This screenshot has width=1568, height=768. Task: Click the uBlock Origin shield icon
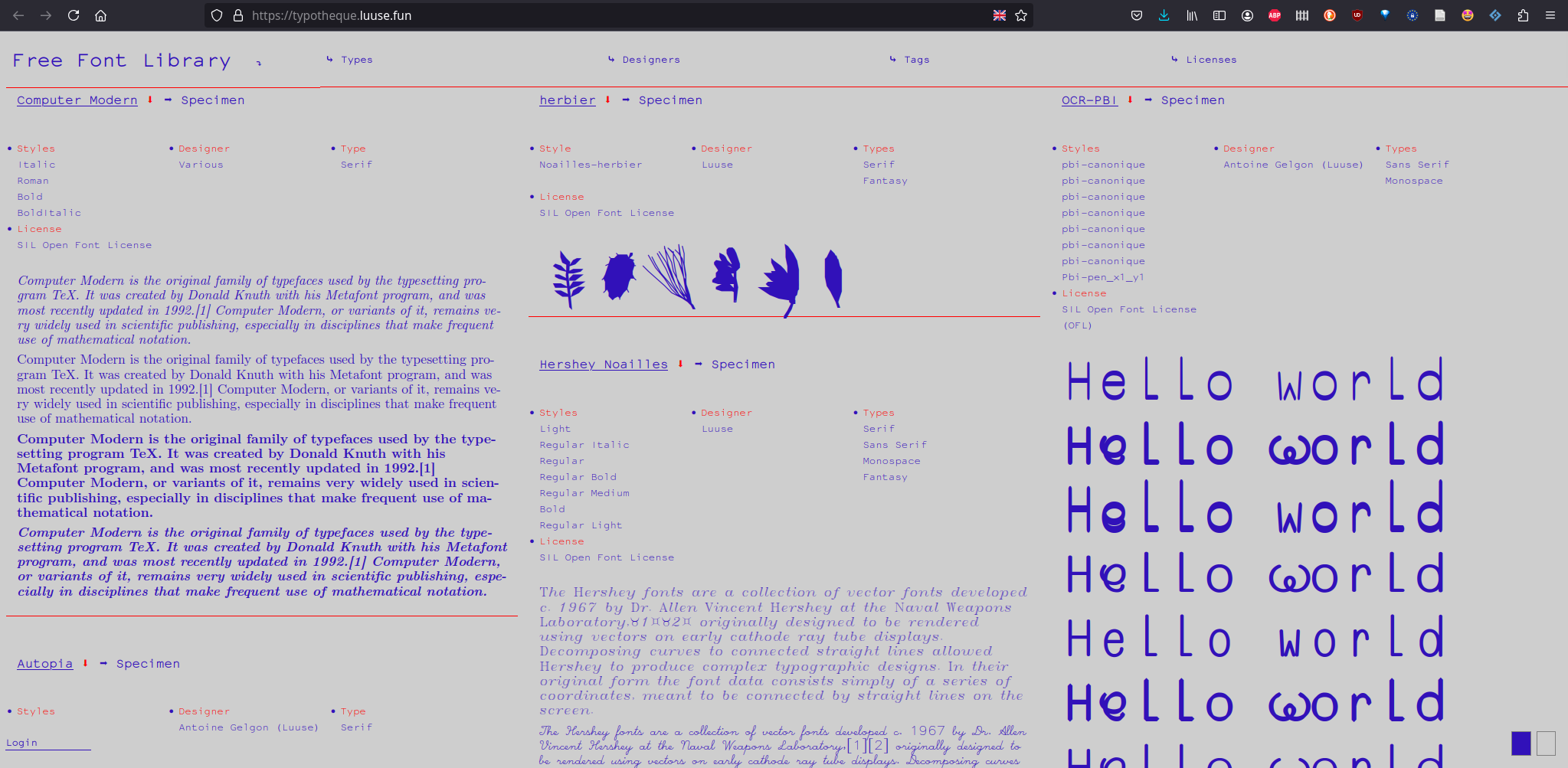coord(1357,15)
